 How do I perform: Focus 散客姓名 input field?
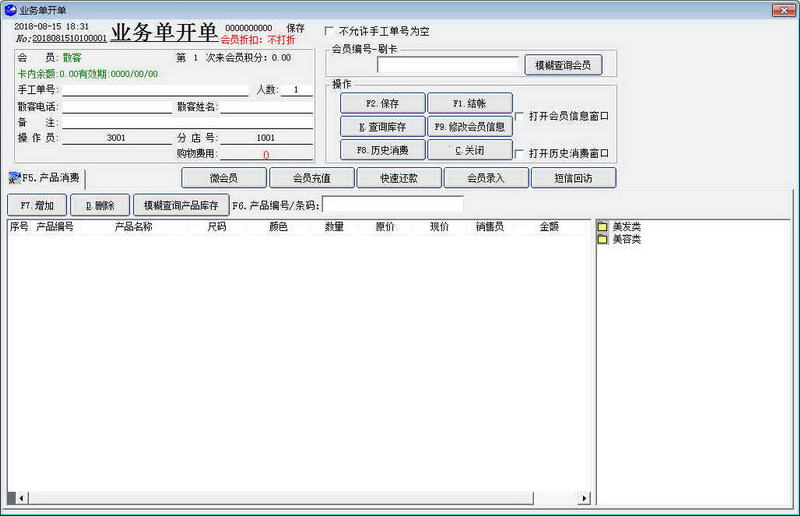(x=266, y=107)
